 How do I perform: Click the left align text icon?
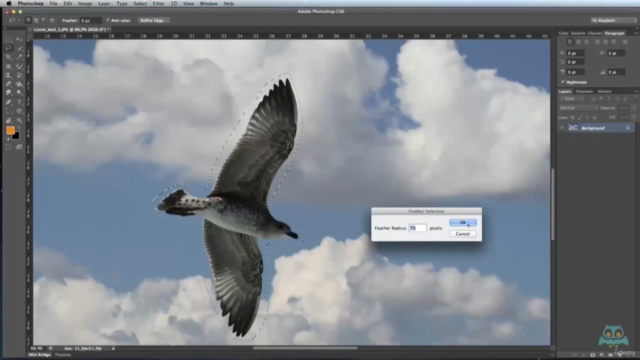point(570,42)
